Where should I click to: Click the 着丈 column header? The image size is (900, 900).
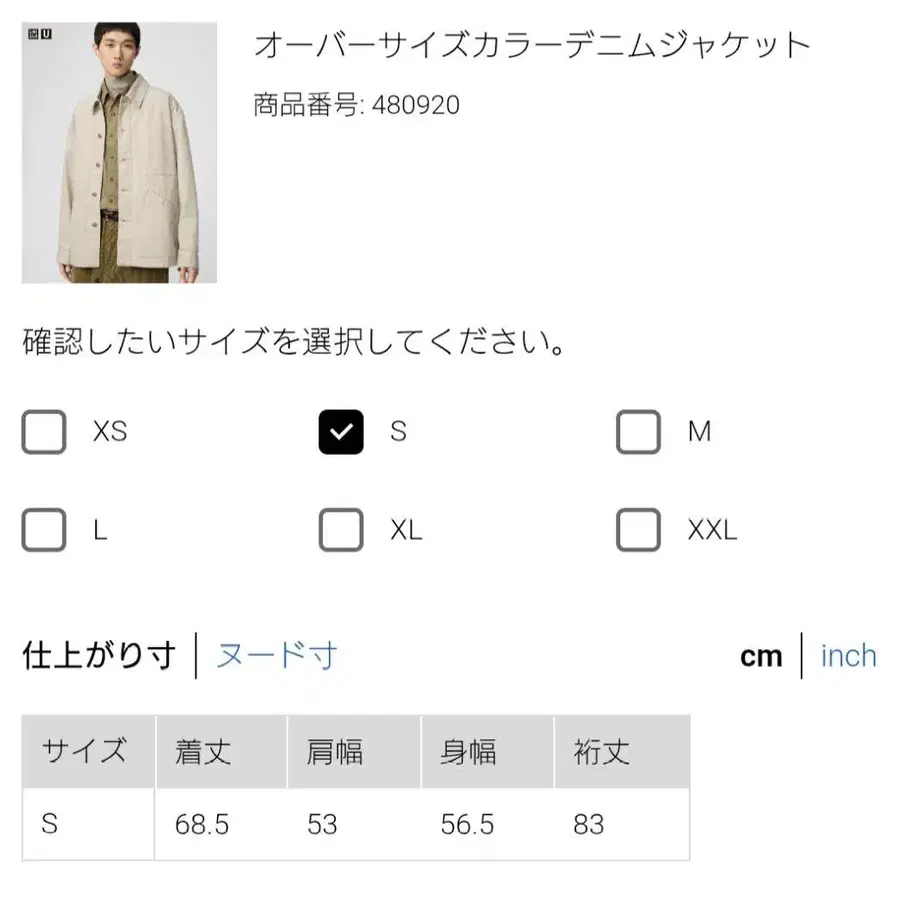coord(205,751)
